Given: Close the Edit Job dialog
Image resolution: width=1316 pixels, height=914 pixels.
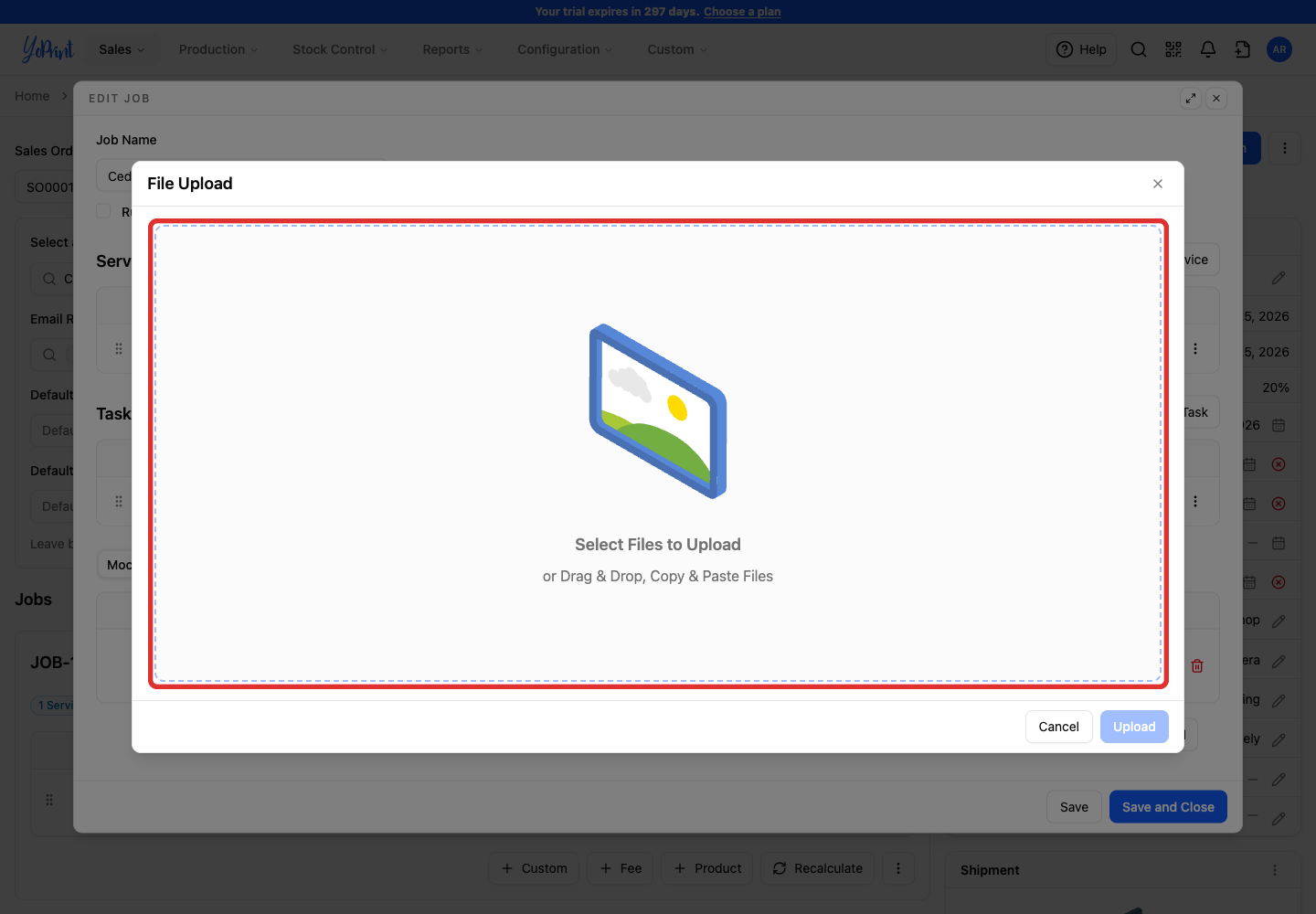Looking at the screenshot, I should [x=1216, y=99].
